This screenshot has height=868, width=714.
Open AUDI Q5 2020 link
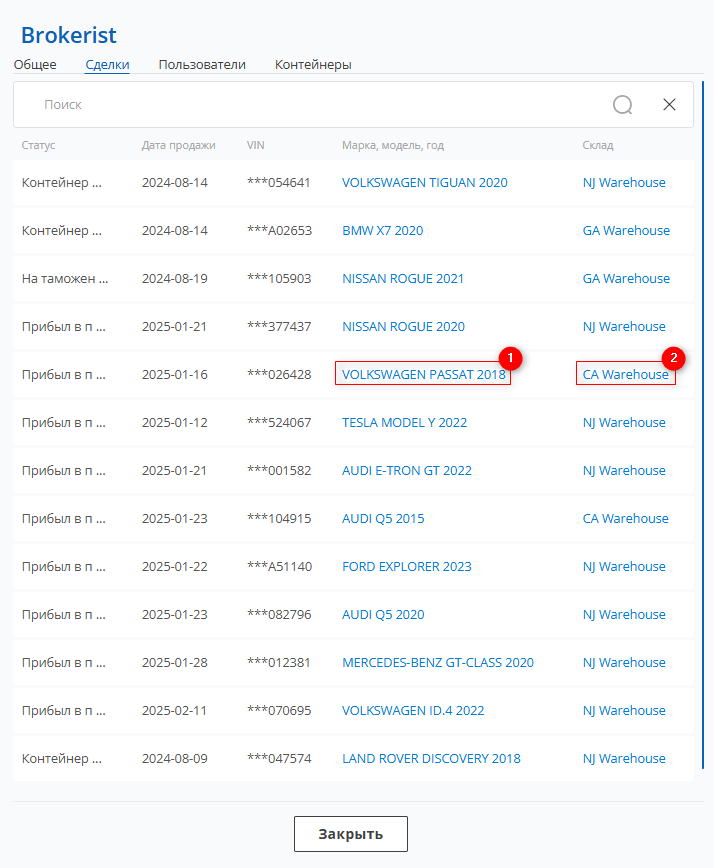point(383,614)
